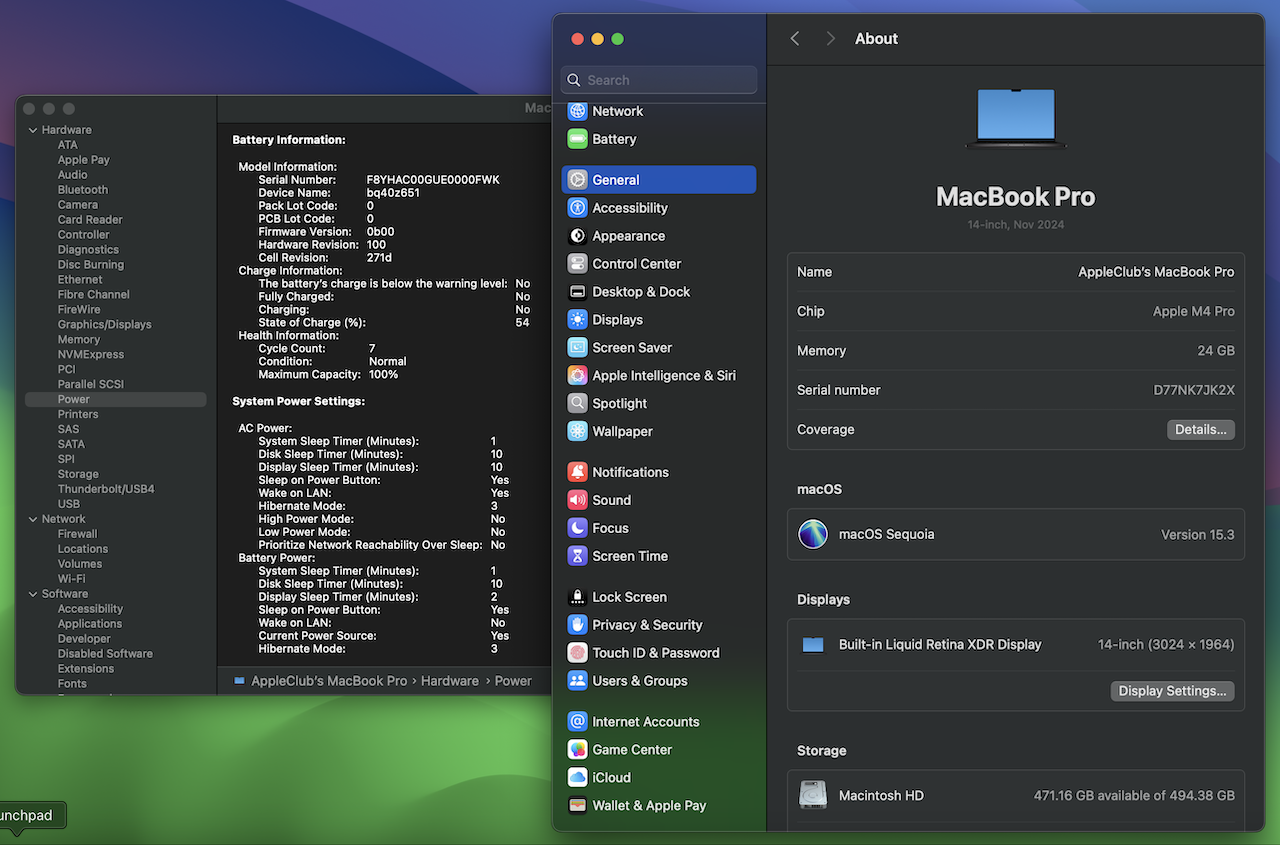The height and width of the screenshot is (845, 1280).
Task: Open Lock Screen icon in sidebar
Action: pyautogui.click(x=577, y=597)
